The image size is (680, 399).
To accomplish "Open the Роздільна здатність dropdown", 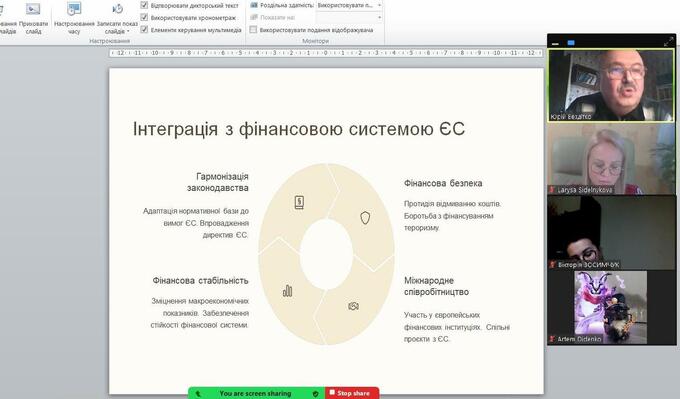I will [349, 5].
